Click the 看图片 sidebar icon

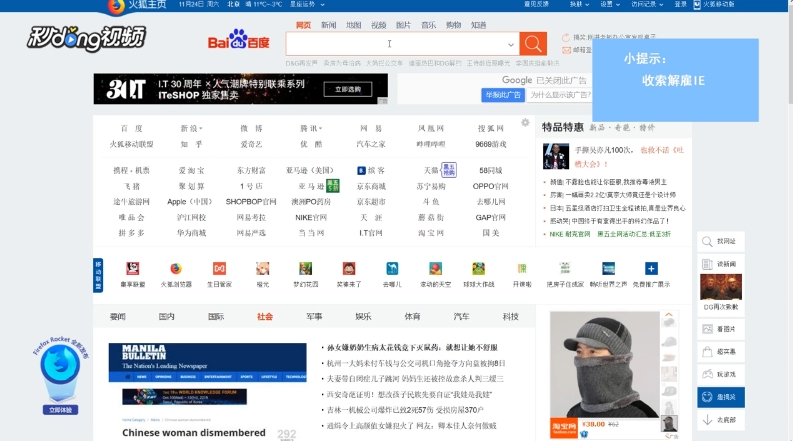[708, 329]
